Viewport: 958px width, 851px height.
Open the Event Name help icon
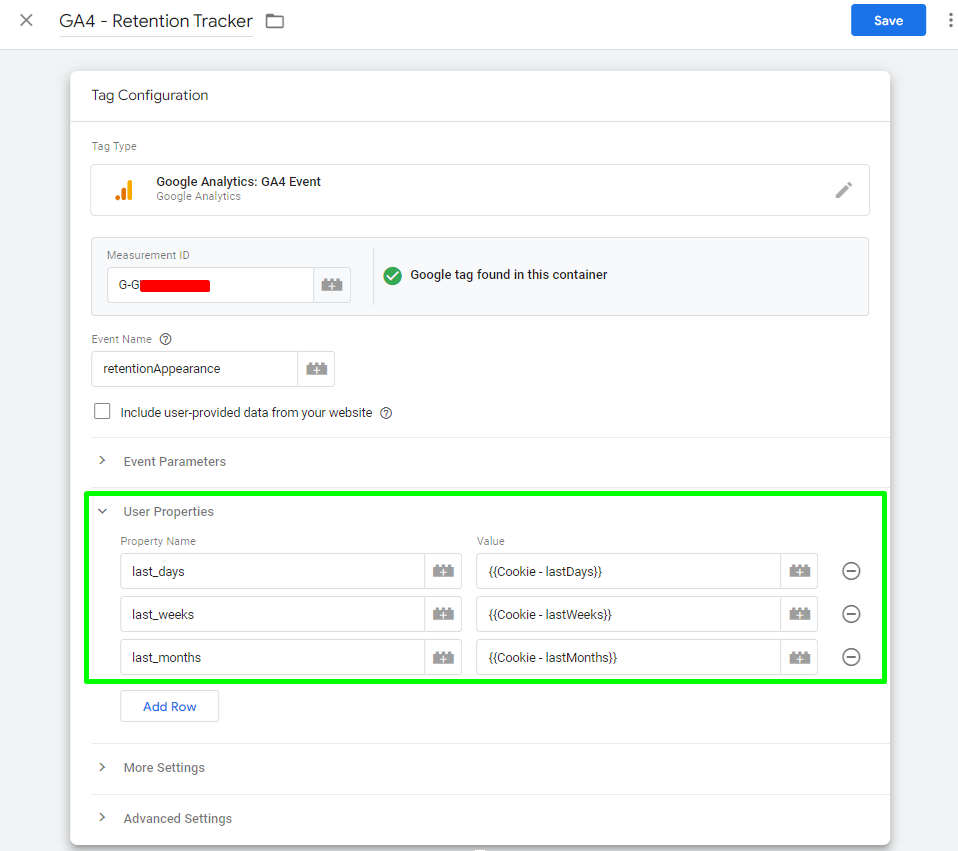pos(166,339)
